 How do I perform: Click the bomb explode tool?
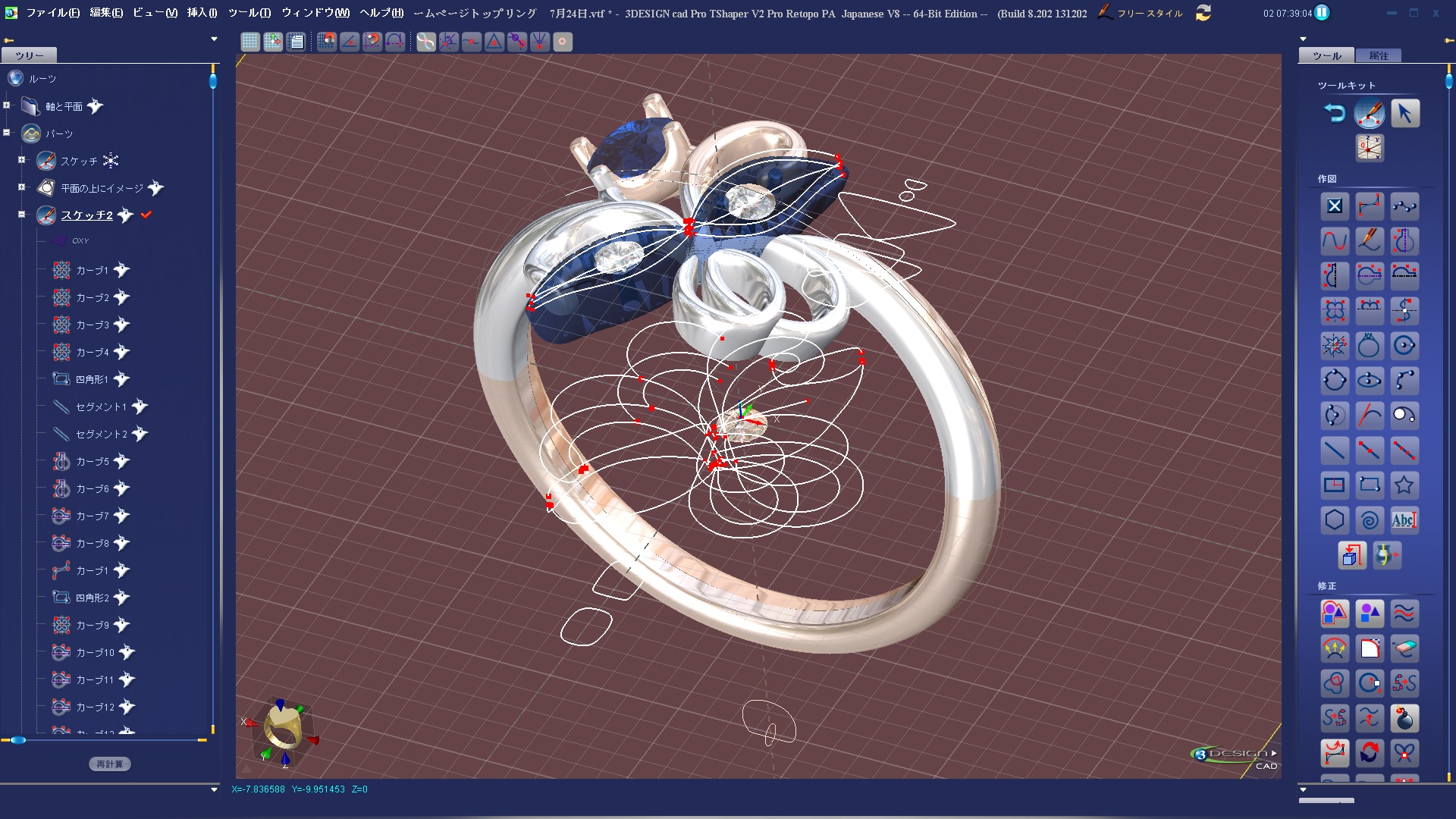pyautogui.click(x=1404, y=718)
